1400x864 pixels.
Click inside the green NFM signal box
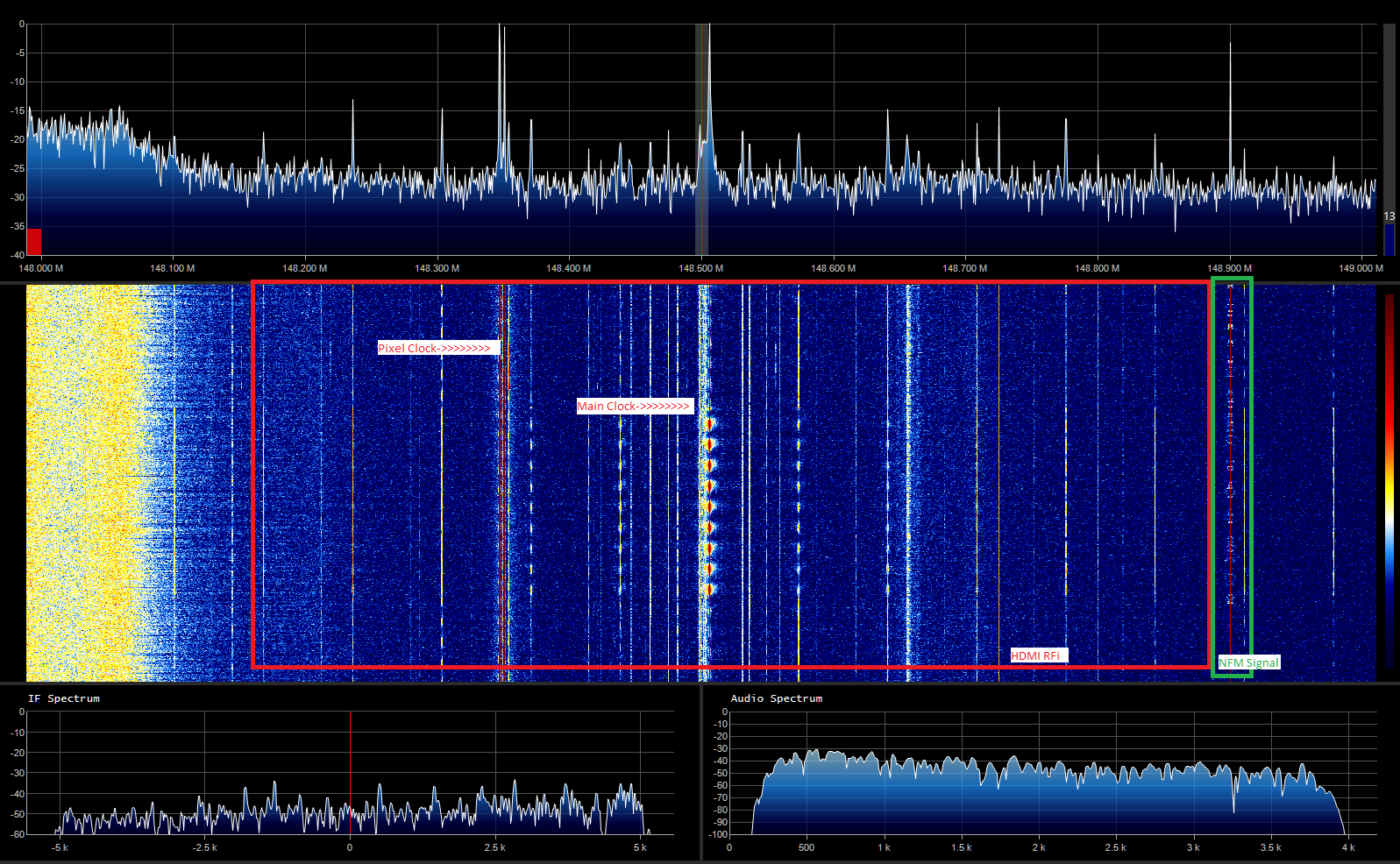[1232, 473]
